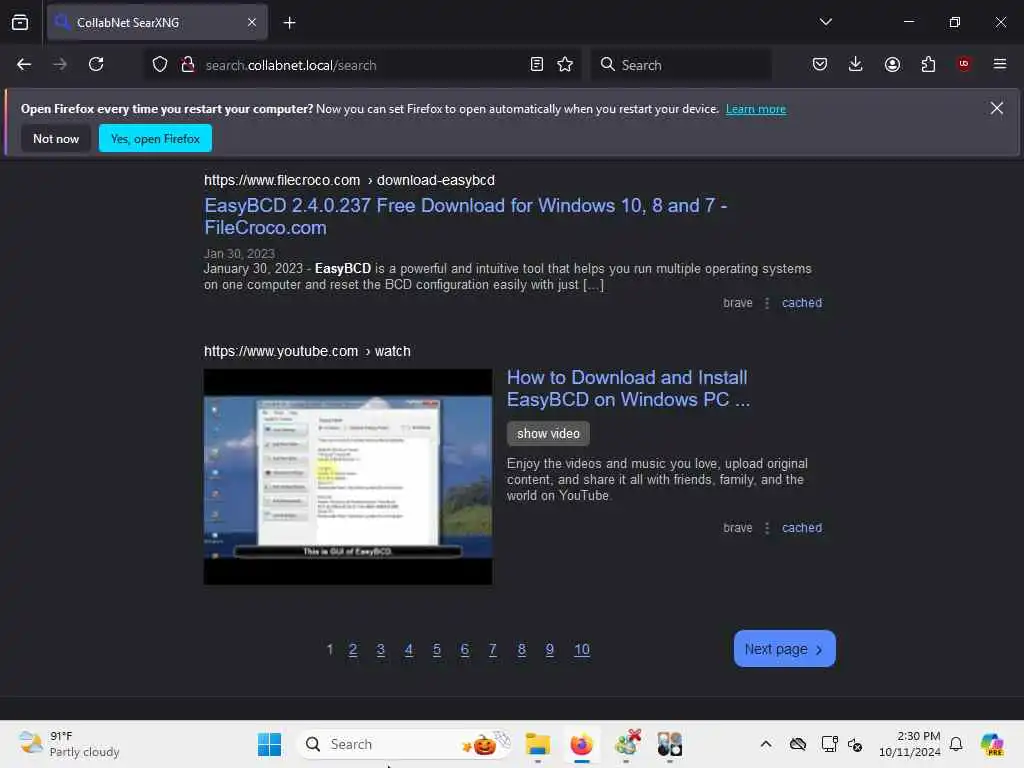List all tabs dropdown arrow
Screen dimensions: 1024x768
point(825,22)
